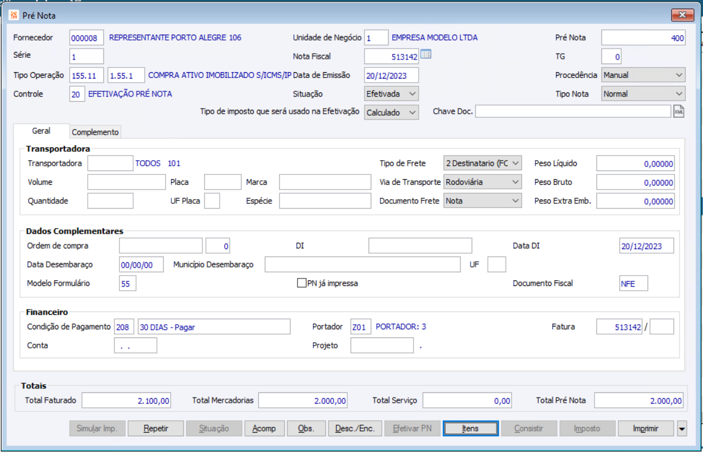Click the Modelo Formulário field

(128, 283)
